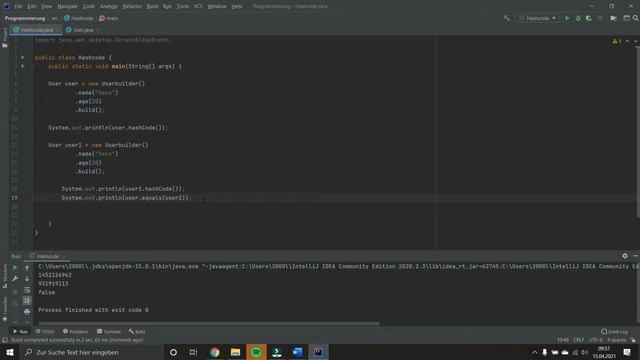This screenshot has width=640, height=360.
Task: Select the Hashcode tab in Run panel
Action: coord(48,256)
